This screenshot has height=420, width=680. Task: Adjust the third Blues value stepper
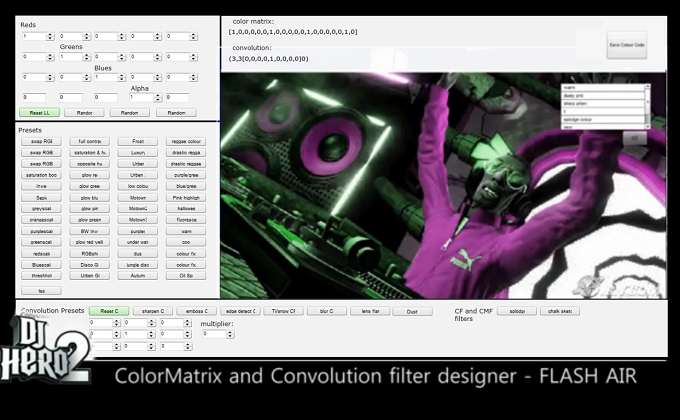(122, 77)
